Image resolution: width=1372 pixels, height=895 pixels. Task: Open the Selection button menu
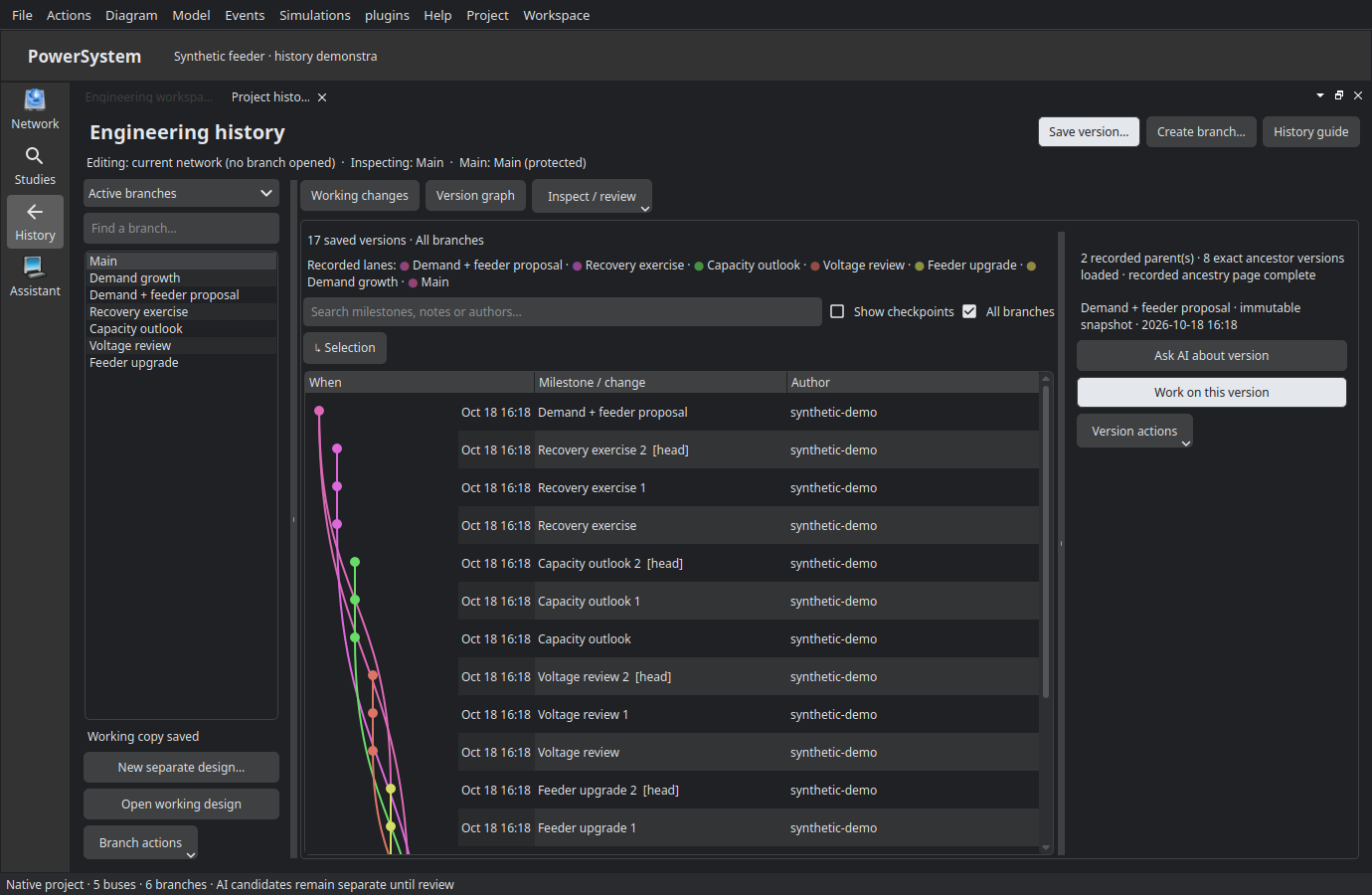(x=345, y=348)
